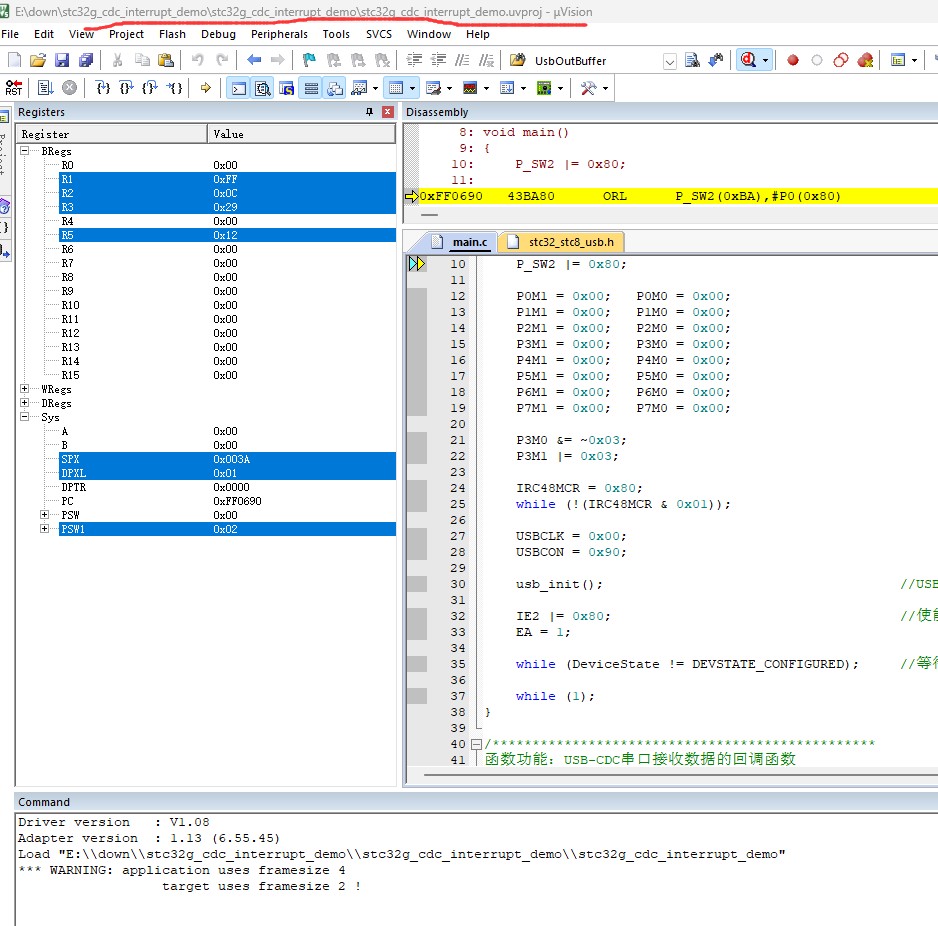938x926 pixels.
Task: Save all files icon
Action: pos(86,60)
